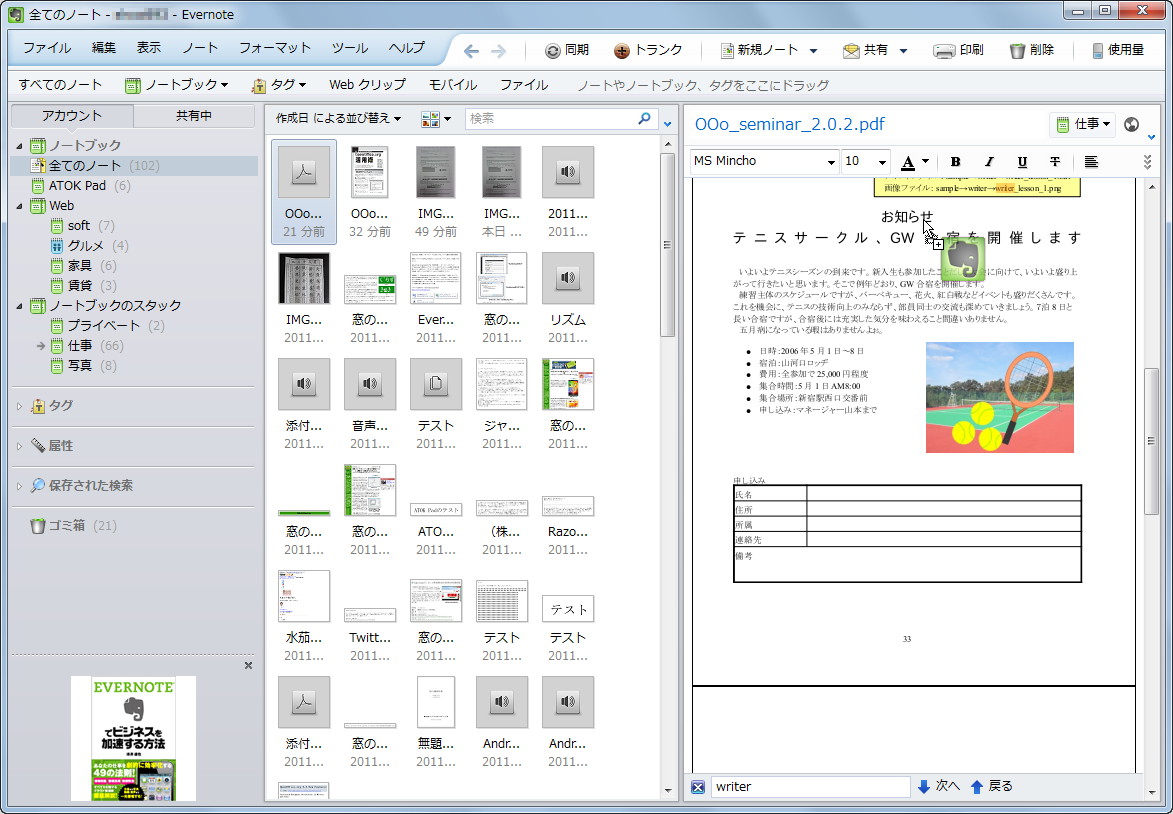Find previous match with 戻る

click(x=991, y=786)
